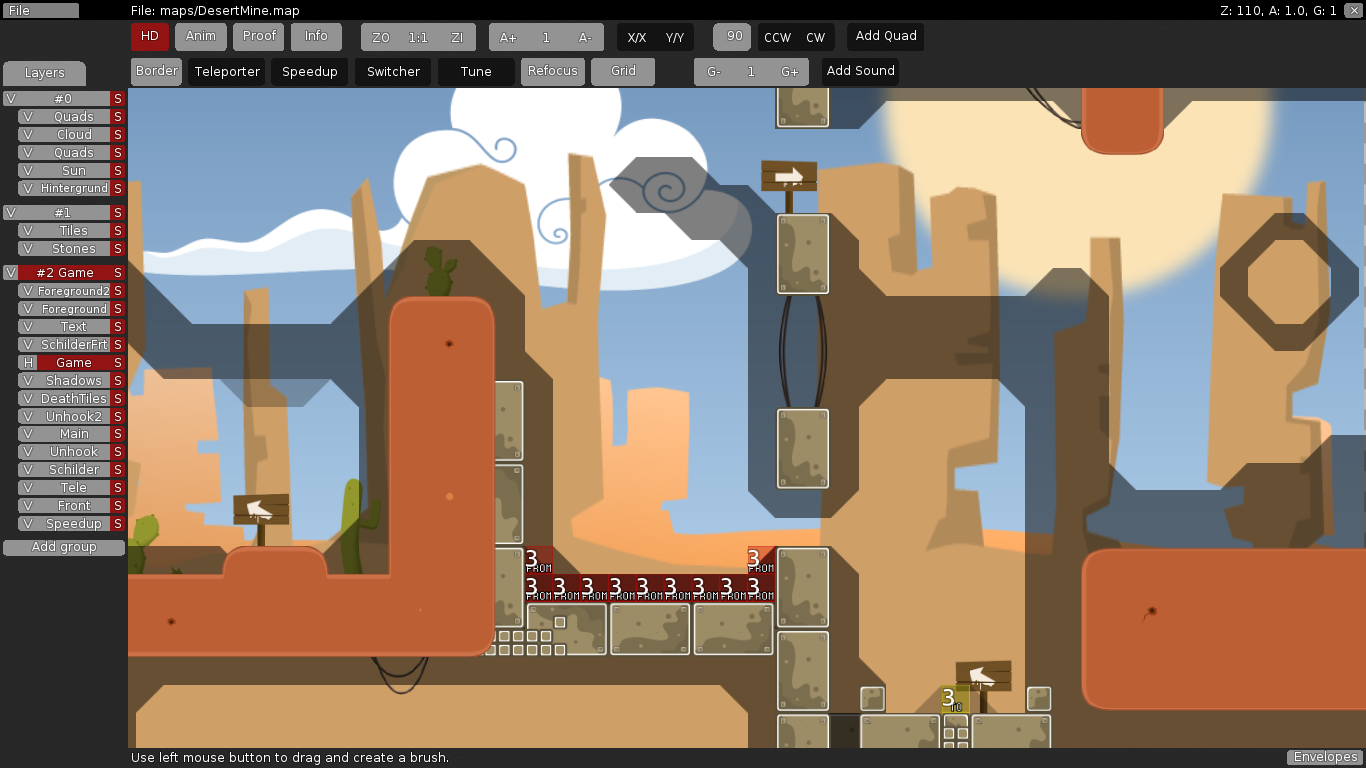The image size is (1366, 768).
Task: Enable the Anim animation preview
Action: [200, 36]
